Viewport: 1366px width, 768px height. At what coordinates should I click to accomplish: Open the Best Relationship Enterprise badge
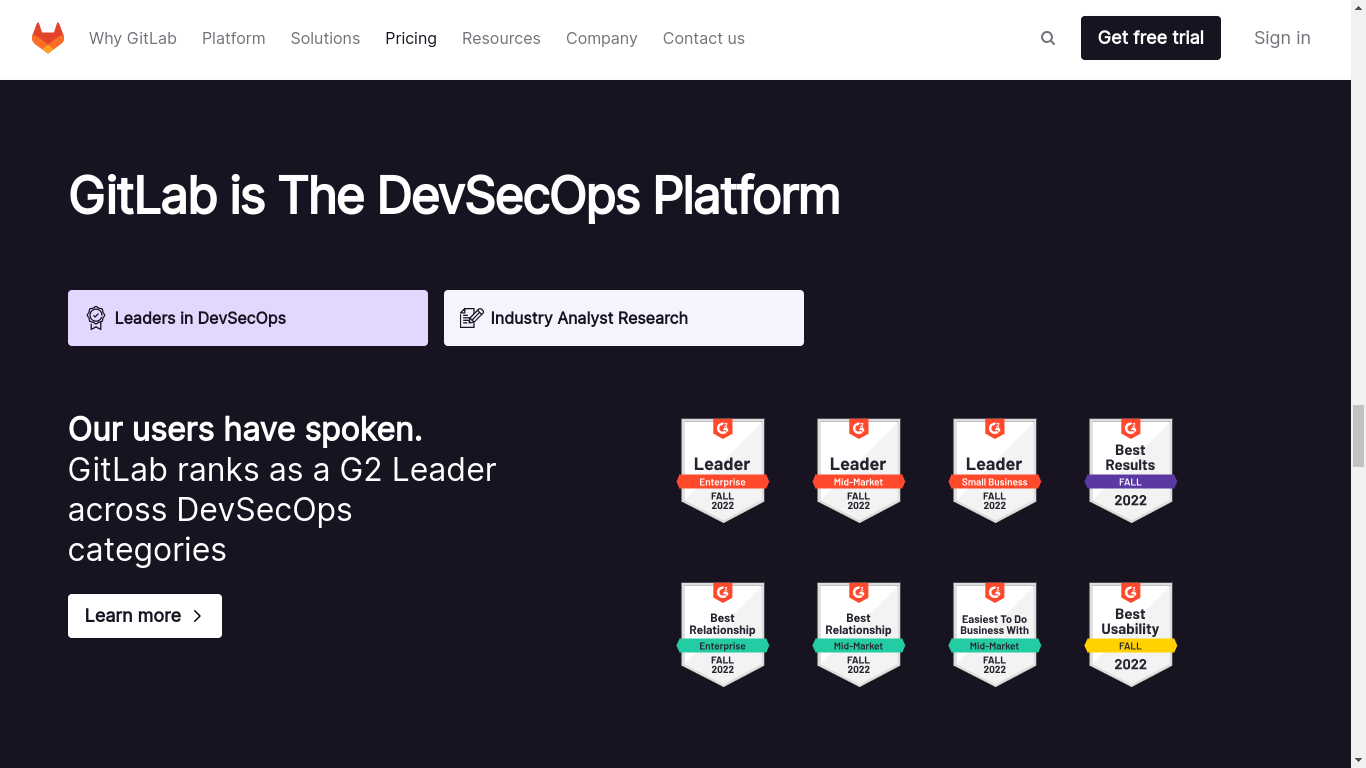click(723, 634)
